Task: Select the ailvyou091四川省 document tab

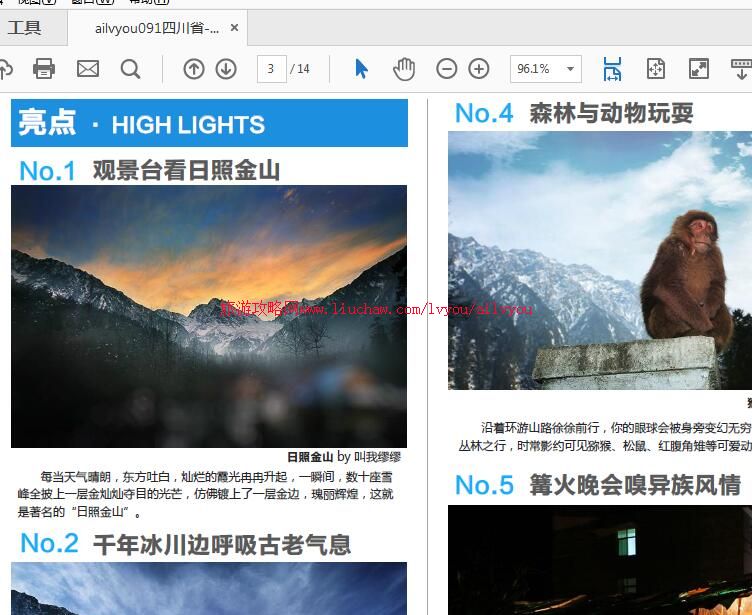Action: [155, 28]
